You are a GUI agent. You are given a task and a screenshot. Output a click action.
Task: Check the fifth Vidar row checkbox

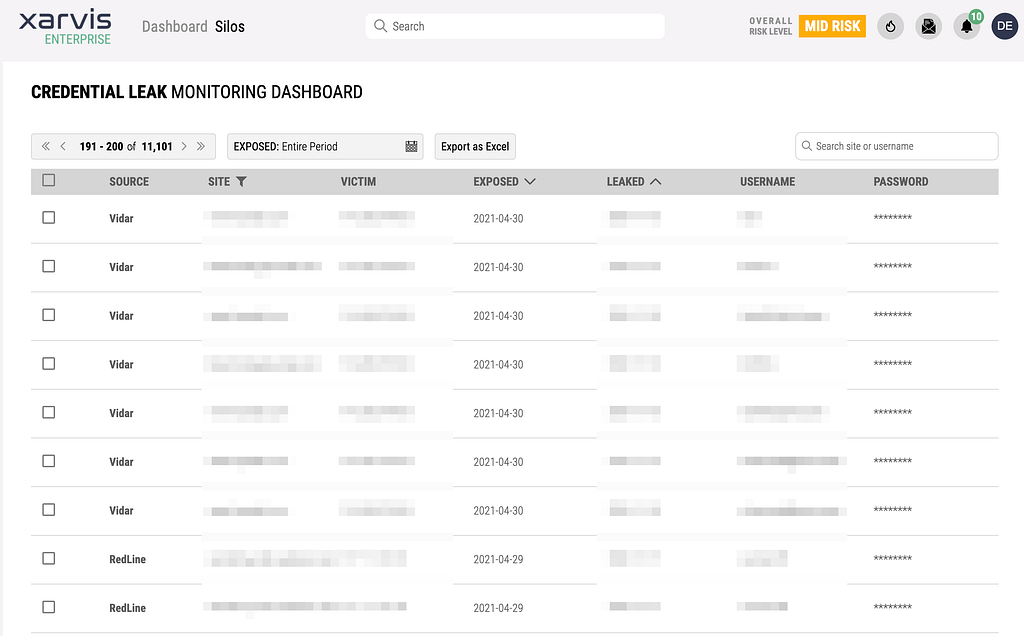click(48, 412)
